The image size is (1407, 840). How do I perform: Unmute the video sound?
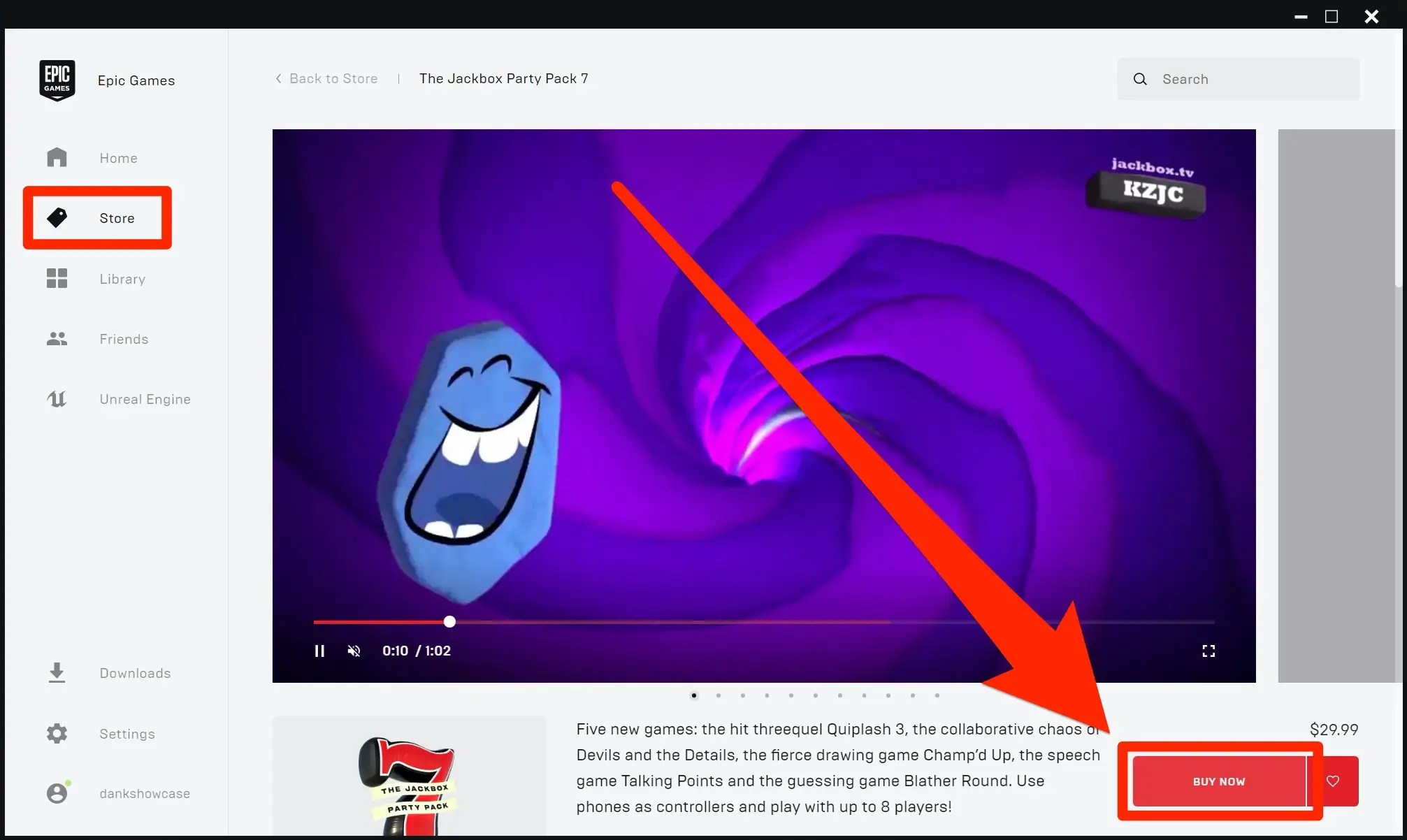(x=354, y=651)
